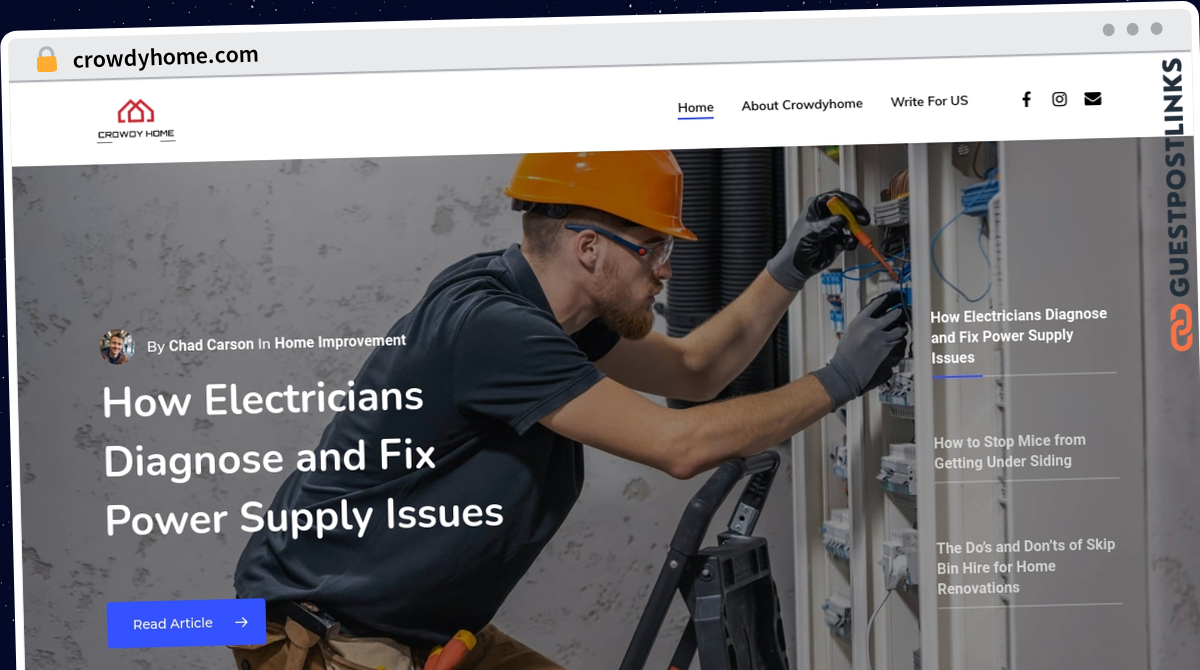Click the padlock icon in address bar

[47, 60]
